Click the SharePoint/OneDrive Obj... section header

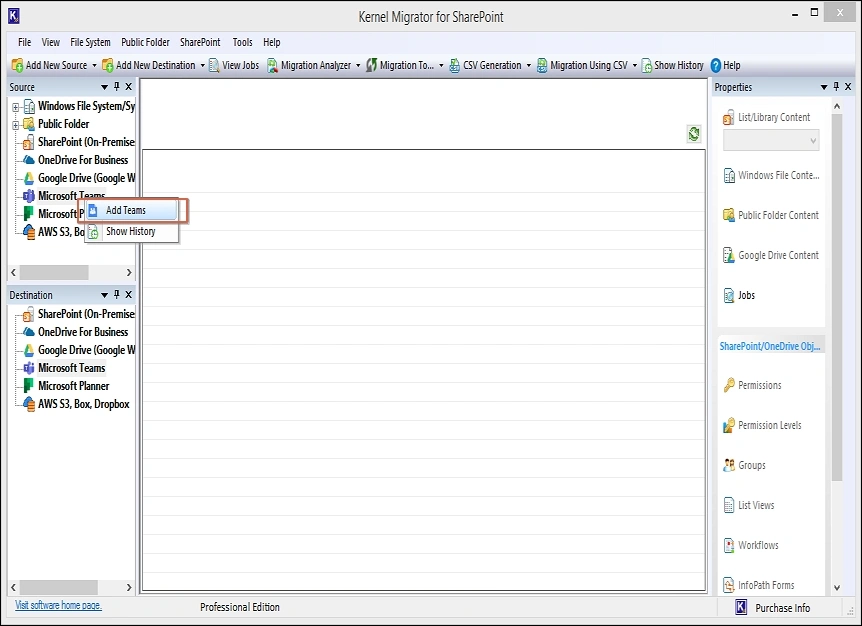(770, 346)
